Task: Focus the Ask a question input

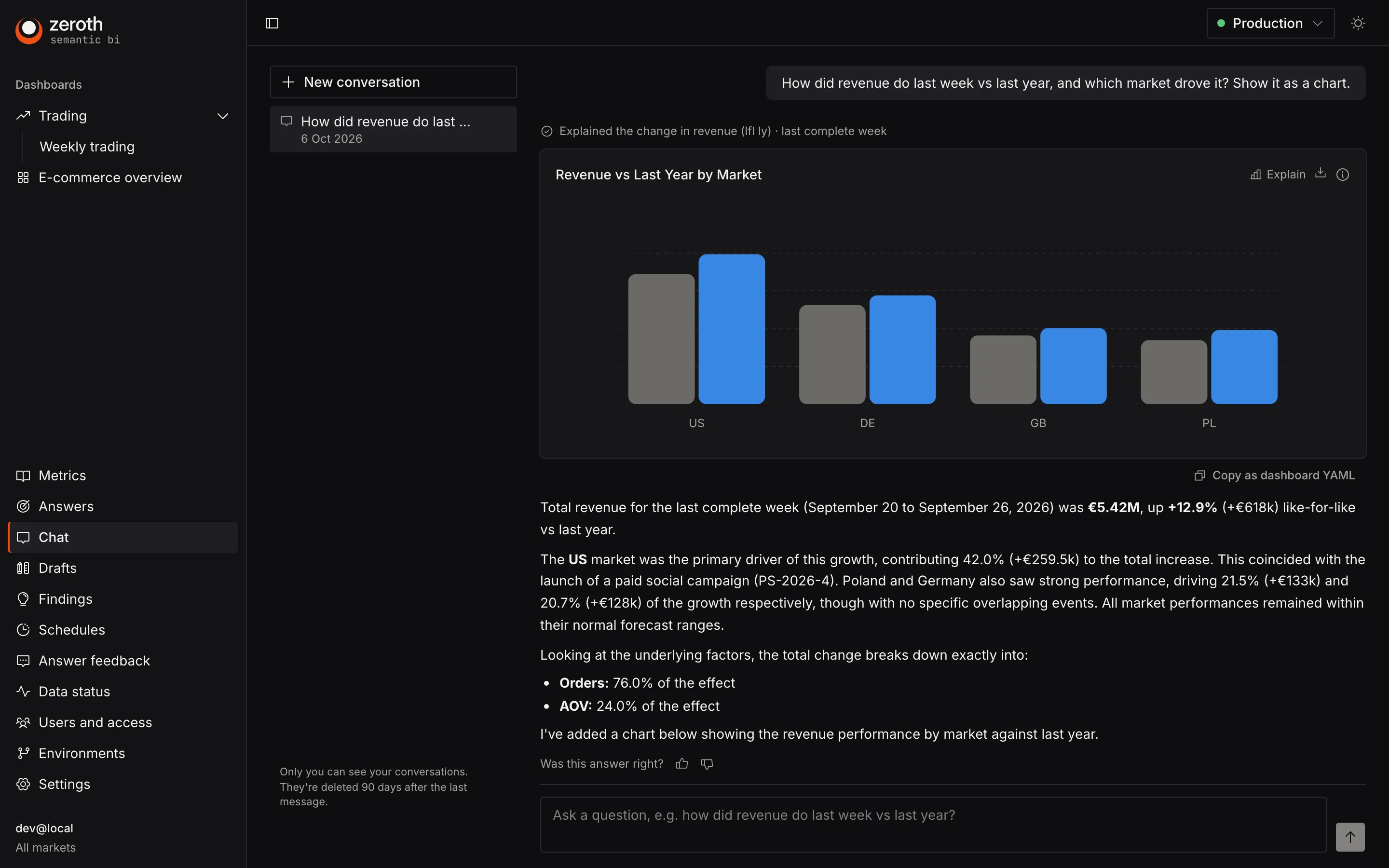Action: [x=933, y=825]
